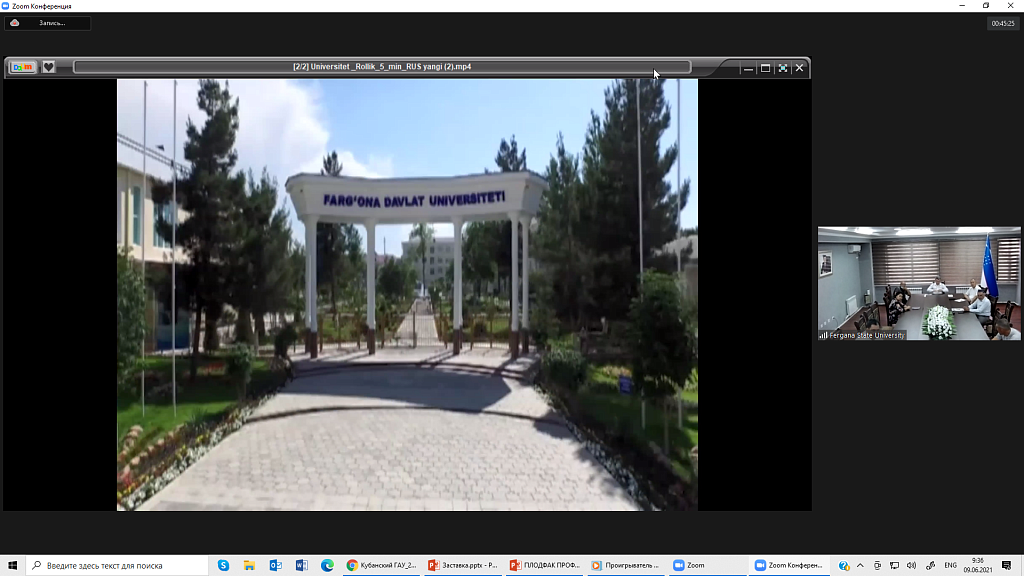Image resolution: width=1024 pixels, height=576 pixels.
Task: Switch to the Zoom taskbar item
Action: tap(708, 566)
